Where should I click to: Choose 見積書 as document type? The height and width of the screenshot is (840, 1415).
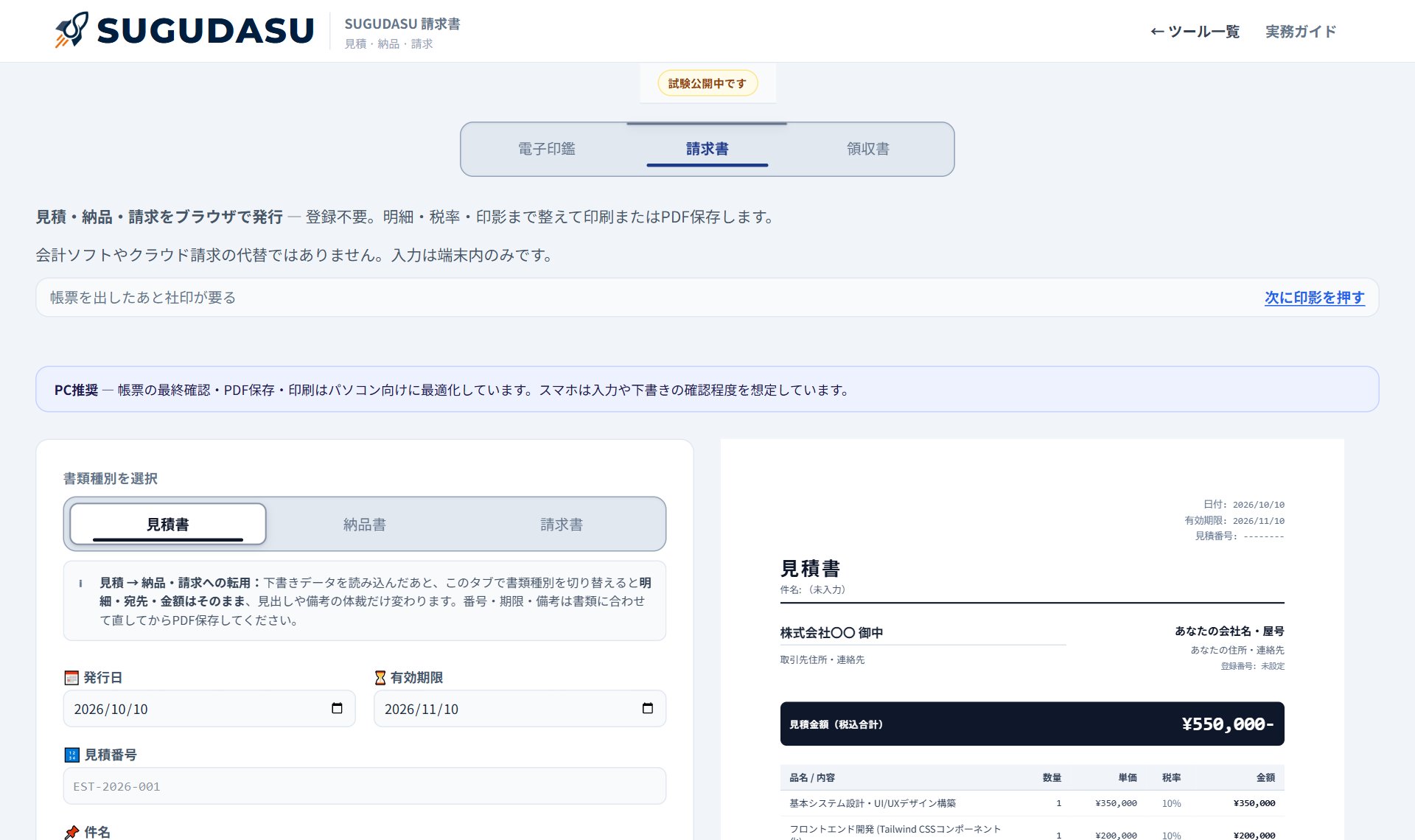tap(168, 524)
